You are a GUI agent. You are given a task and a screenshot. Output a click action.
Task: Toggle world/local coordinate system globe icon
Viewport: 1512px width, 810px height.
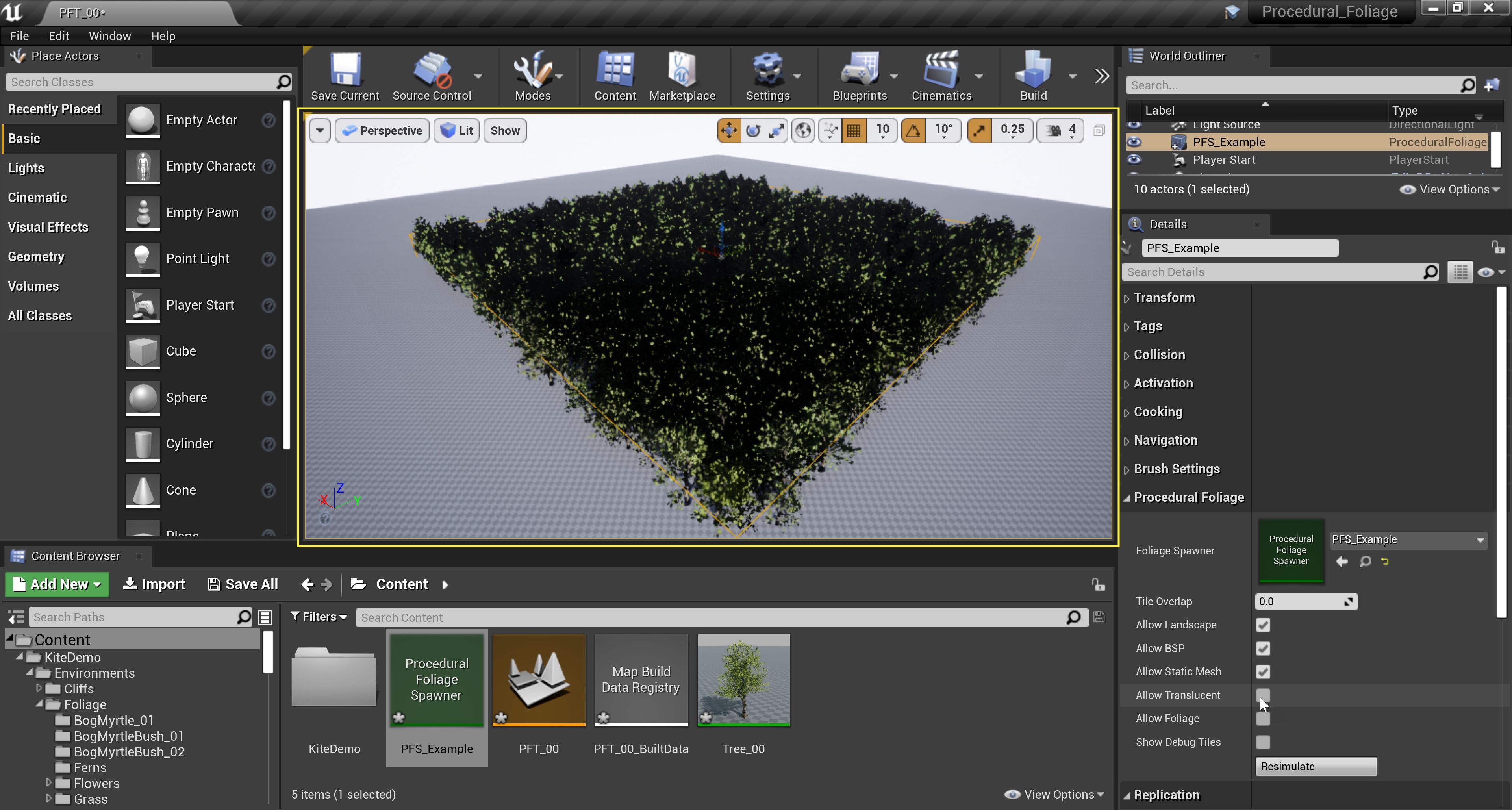(x=803, y=130)
